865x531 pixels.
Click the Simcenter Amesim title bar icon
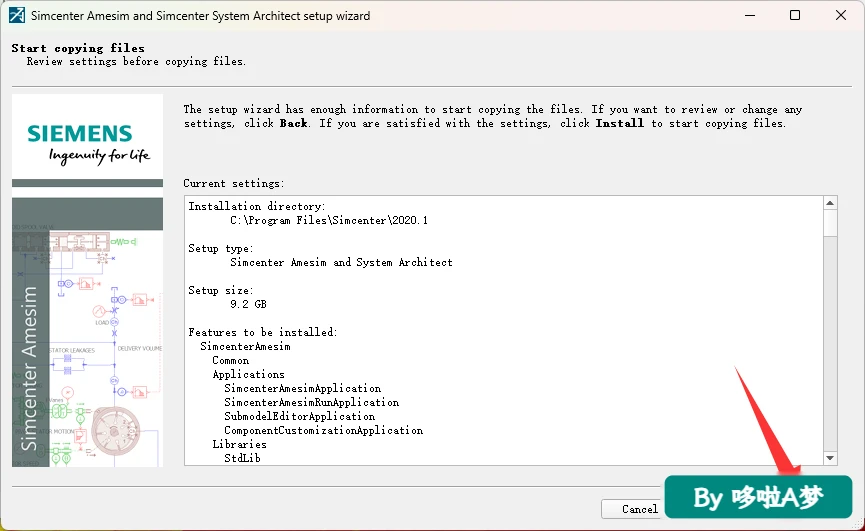pyautogui.click(x=17, y=15)
